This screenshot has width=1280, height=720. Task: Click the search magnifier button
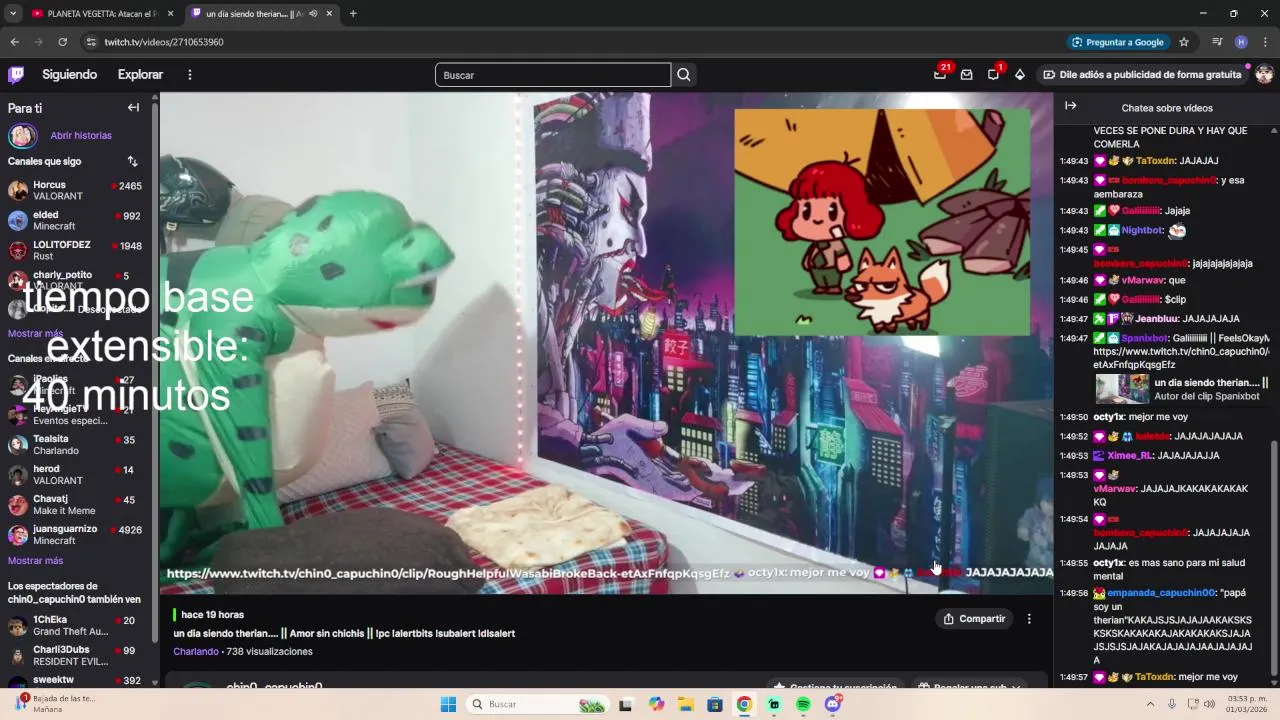click(x=684, y=75)
